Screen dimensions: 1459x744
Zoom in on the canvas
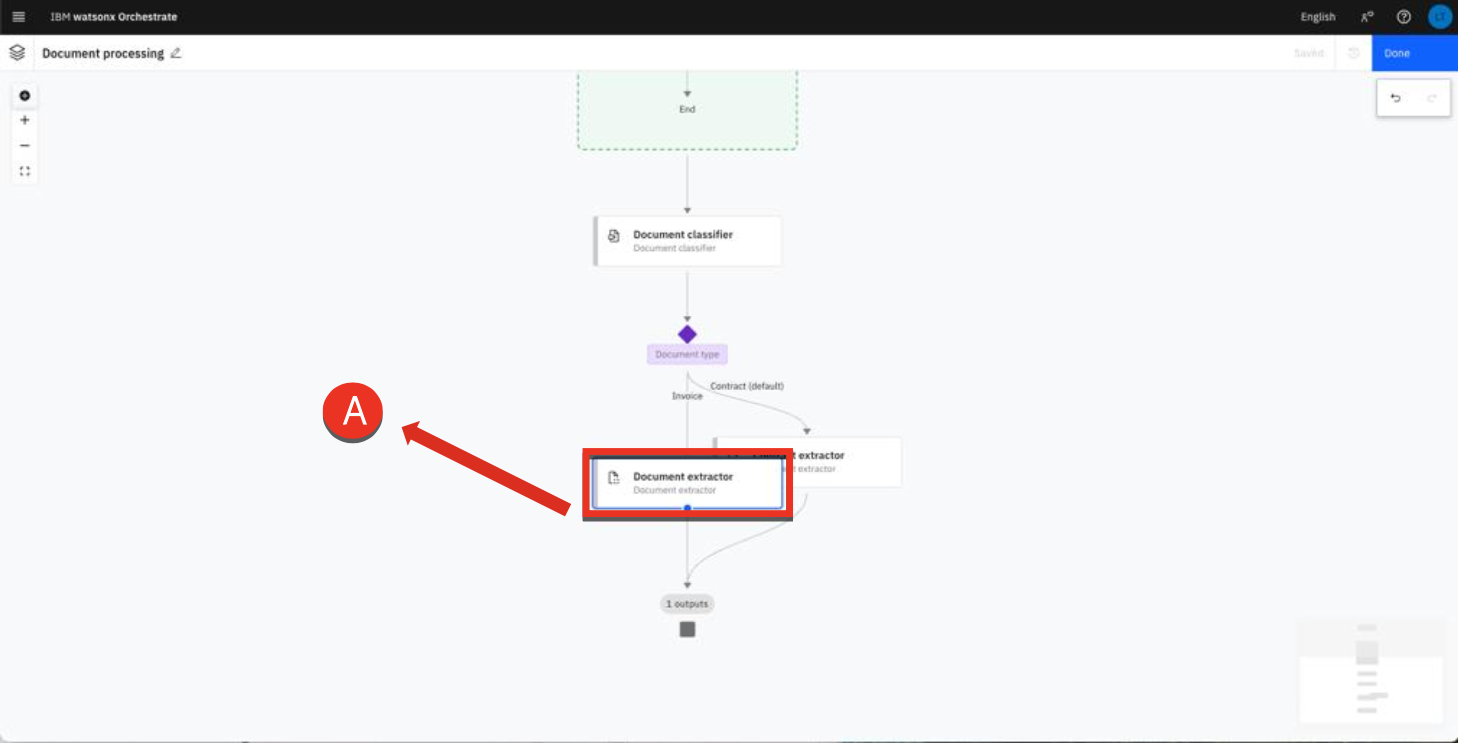25,120
